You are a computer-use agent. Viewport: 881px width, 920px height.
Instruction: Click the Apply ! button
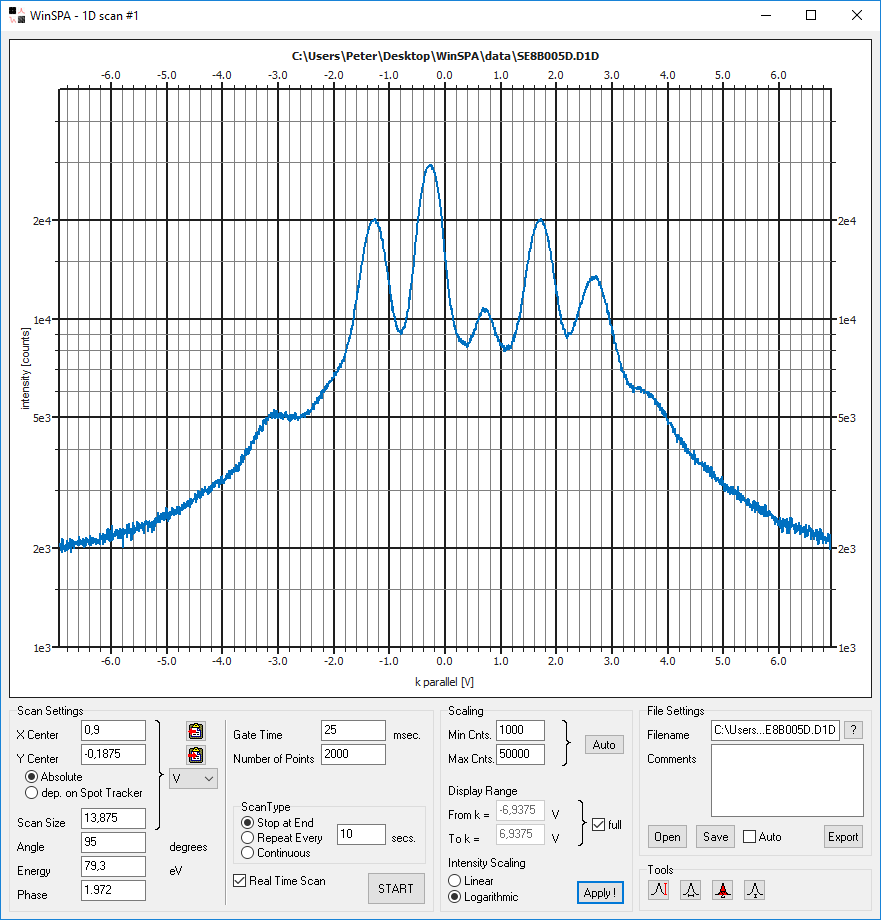pos(600,892)
